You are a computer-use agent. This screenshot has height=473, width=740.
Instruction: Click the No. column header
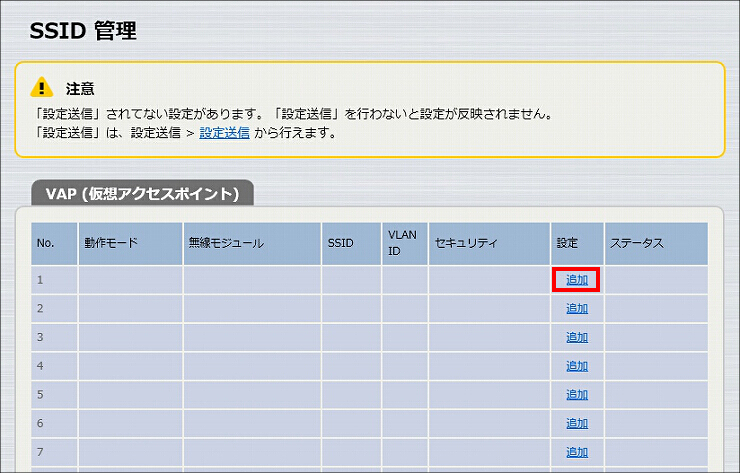coord(54,244)
